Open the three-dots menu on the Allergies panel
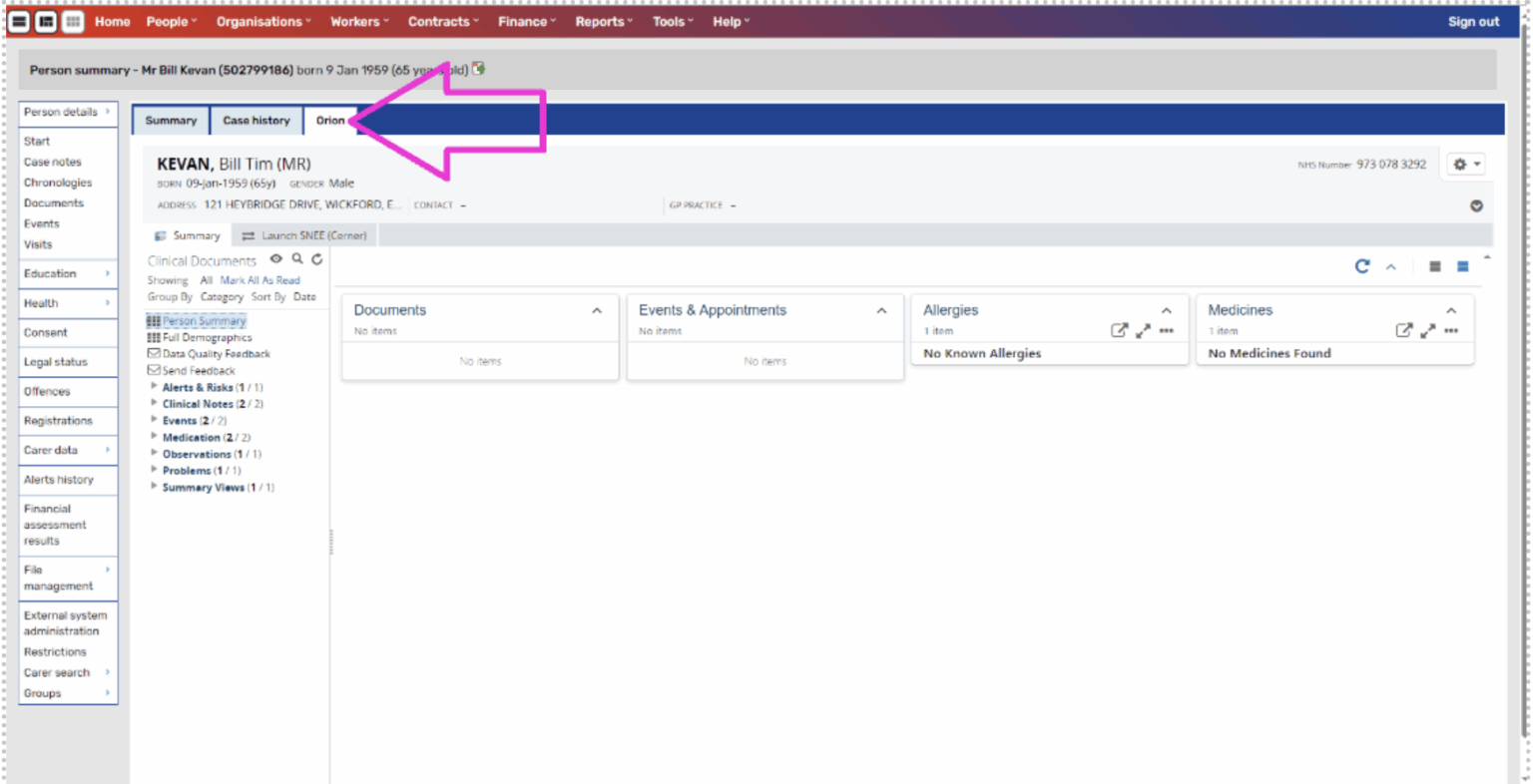The image size is (1533, 784). 1166,331
